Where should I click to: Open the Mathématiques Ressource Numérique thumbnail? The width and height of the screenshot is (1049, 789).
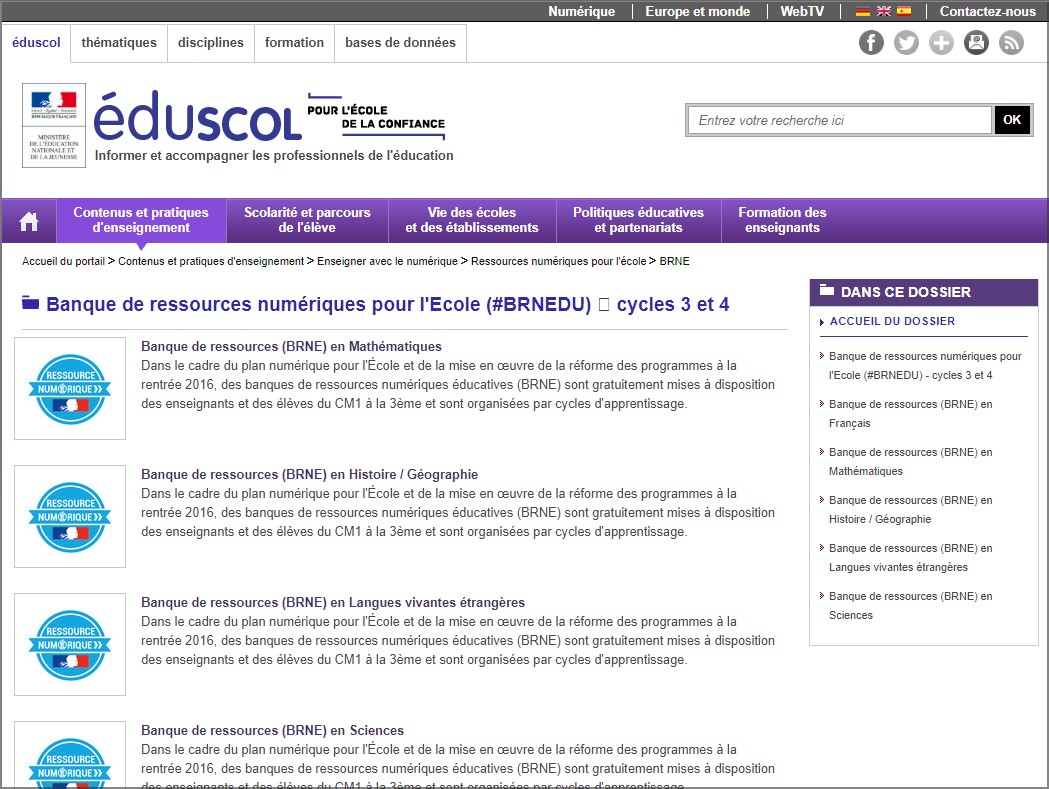coord(70,389)
